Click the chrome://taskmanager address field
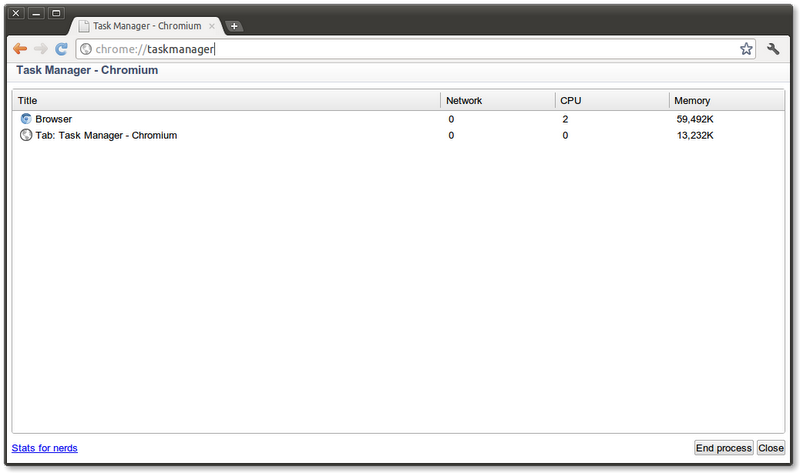 [415, 49]
